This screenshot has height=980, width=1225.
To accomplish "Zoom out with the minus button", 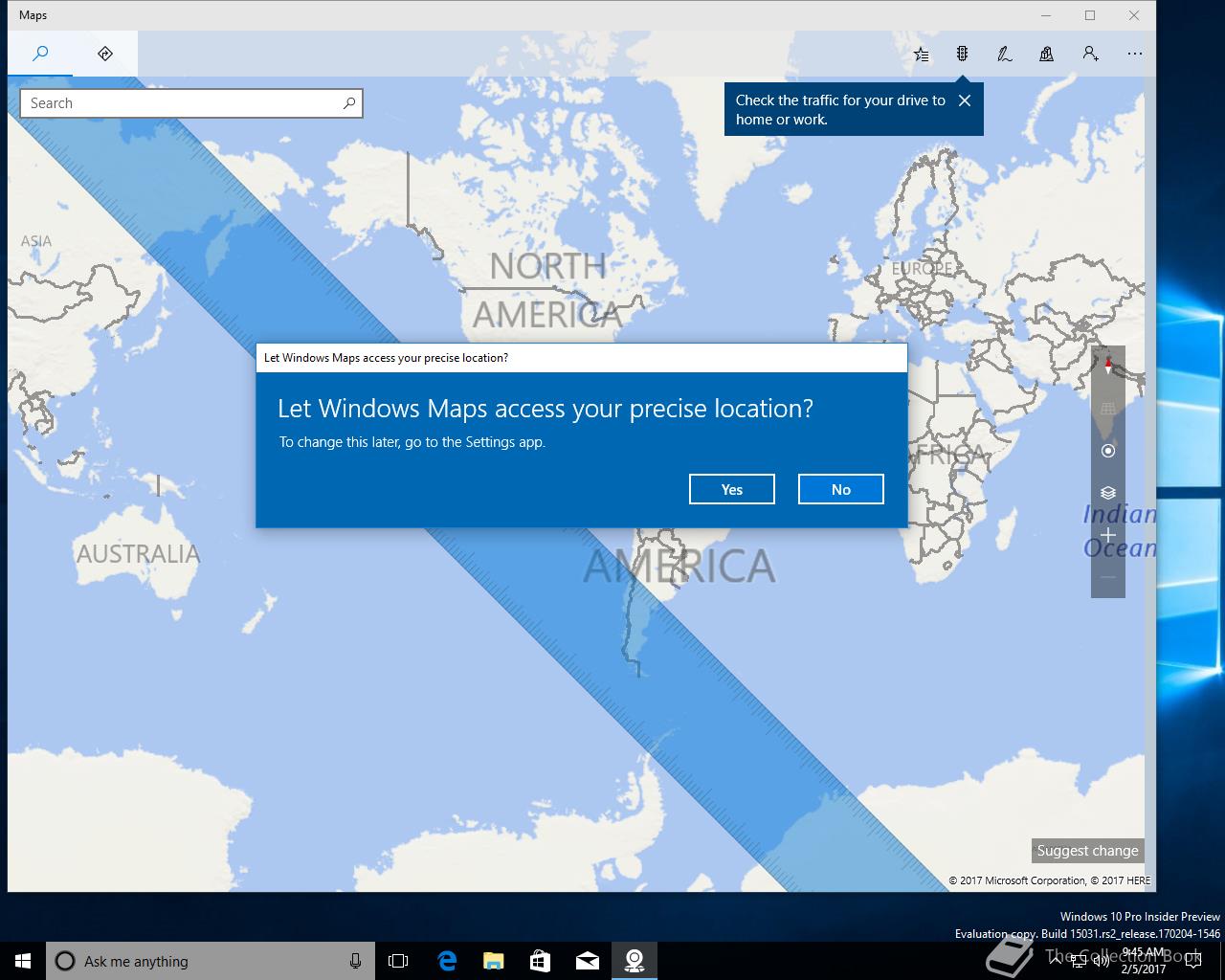I will 1108,577.
